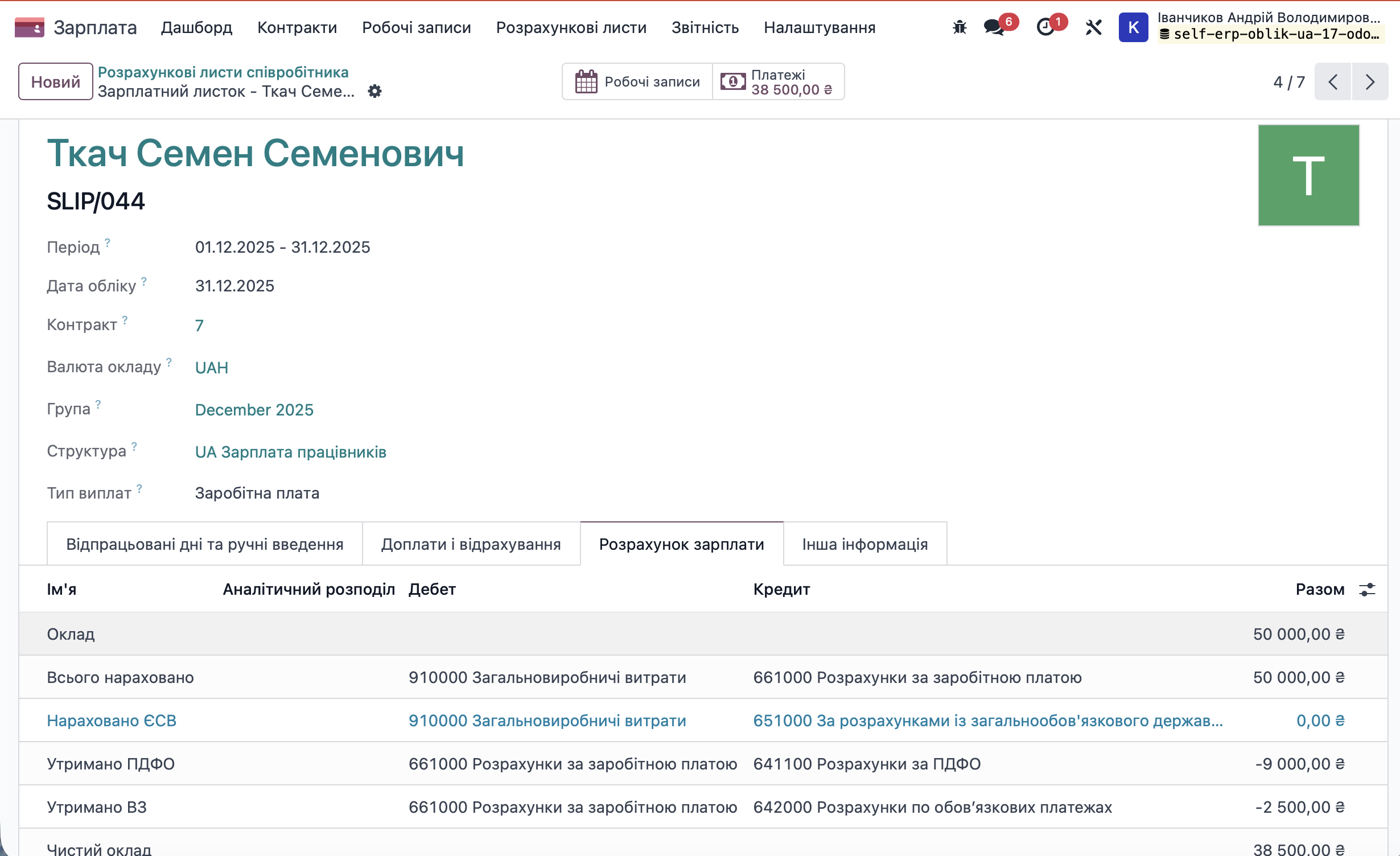Click the Новий button

click(x=55, y=81)
